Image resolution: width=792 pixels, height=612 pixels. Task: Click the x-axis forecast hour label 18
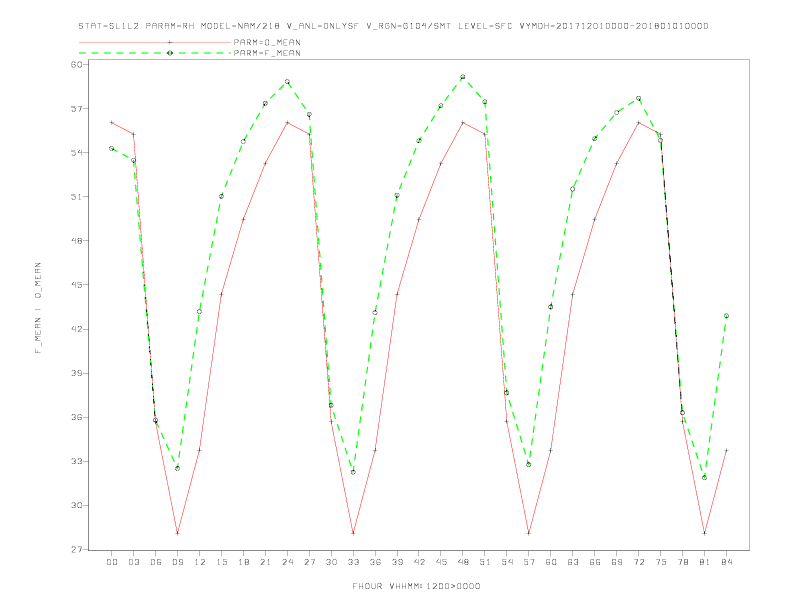pos(243,562)
